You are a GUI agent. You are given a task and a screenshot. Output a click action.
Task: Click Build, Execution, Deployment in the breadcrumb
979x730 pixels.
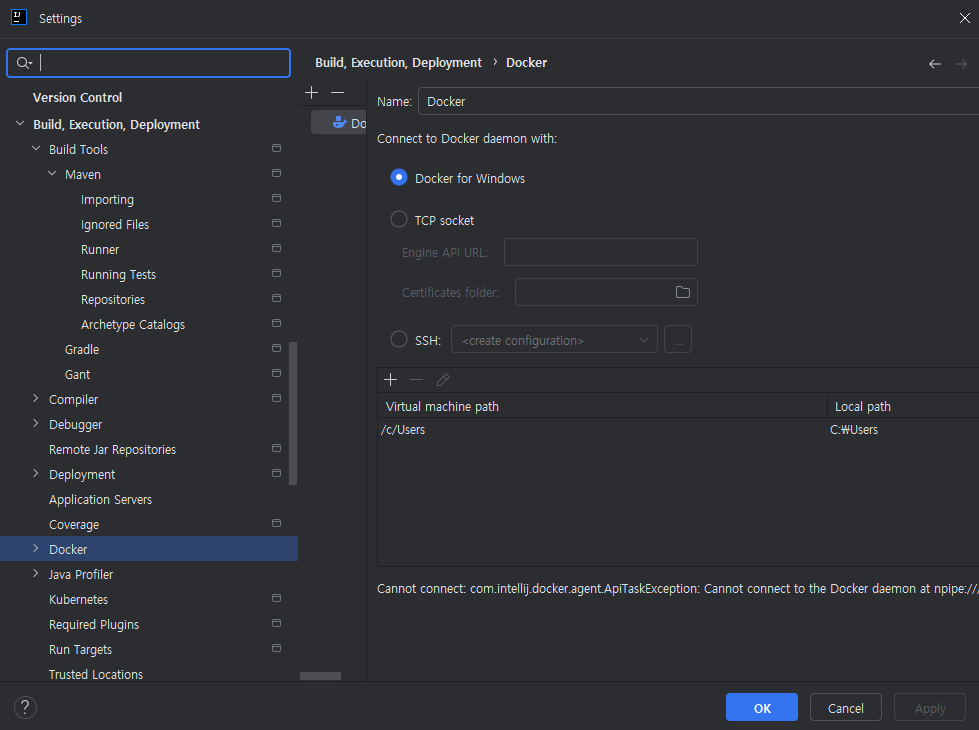[x=398, y=62]
